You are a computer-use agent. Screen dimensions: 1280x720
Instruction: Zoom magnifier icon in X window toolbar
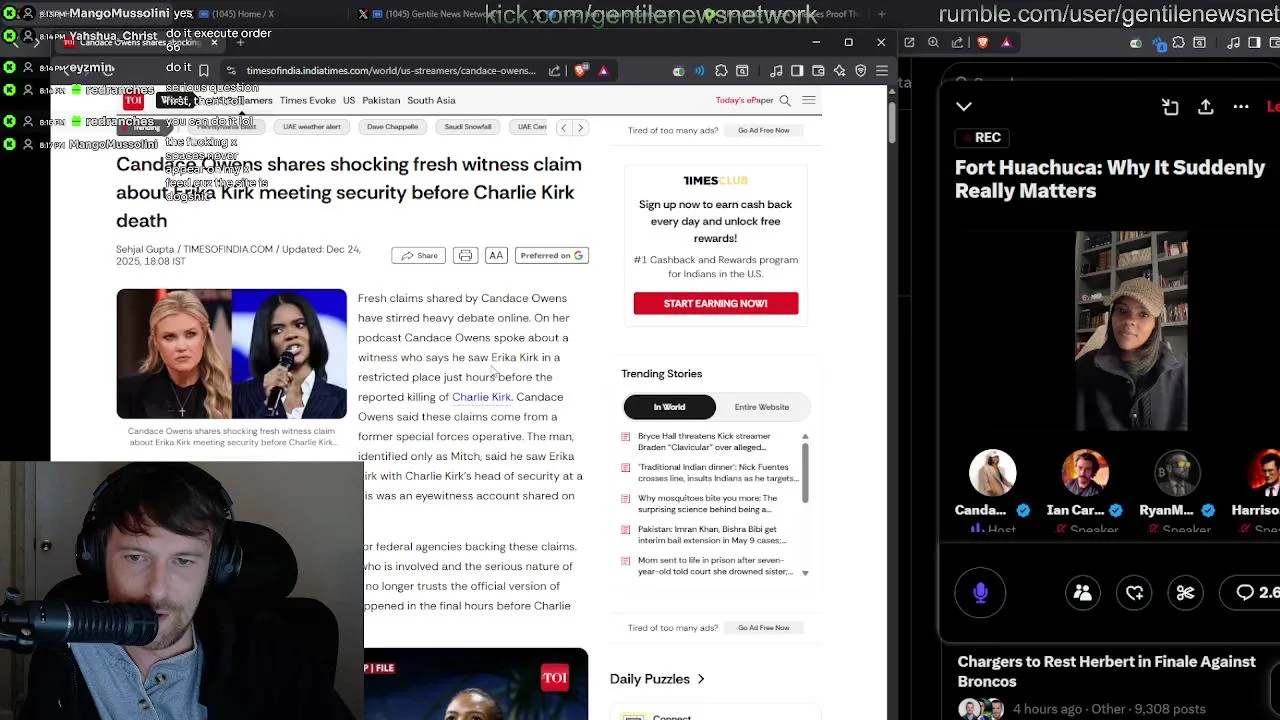pyautogui.click(x=933, y=42)
